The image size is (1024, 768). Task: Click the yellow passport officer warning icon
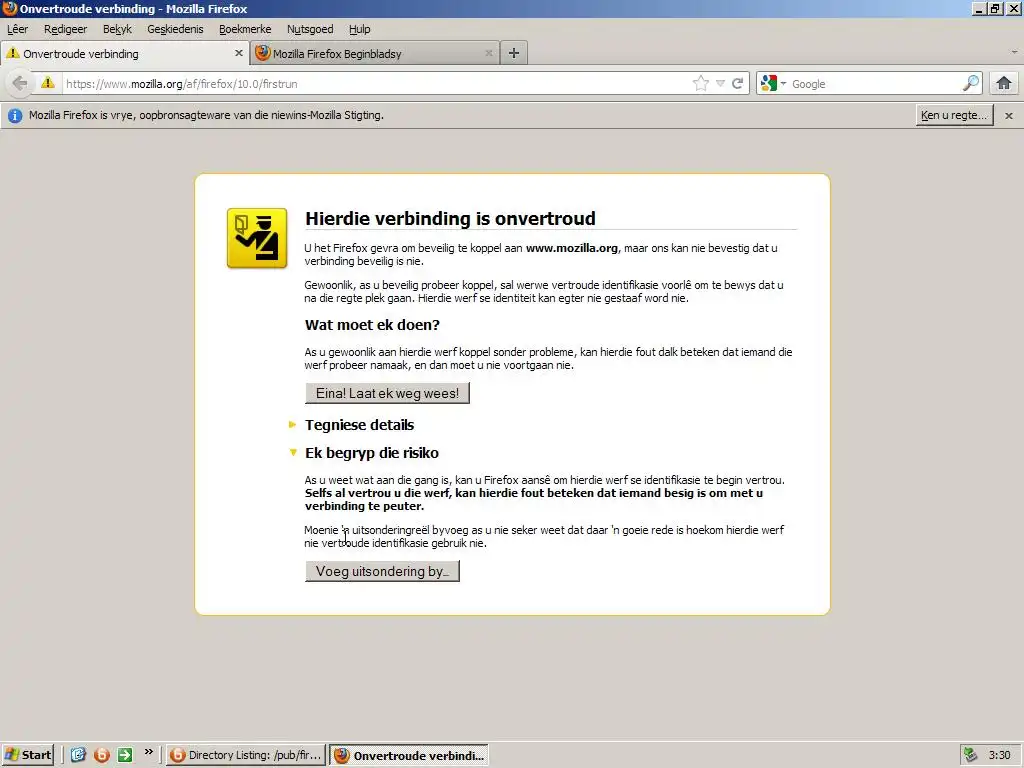(x=257, y=238)
